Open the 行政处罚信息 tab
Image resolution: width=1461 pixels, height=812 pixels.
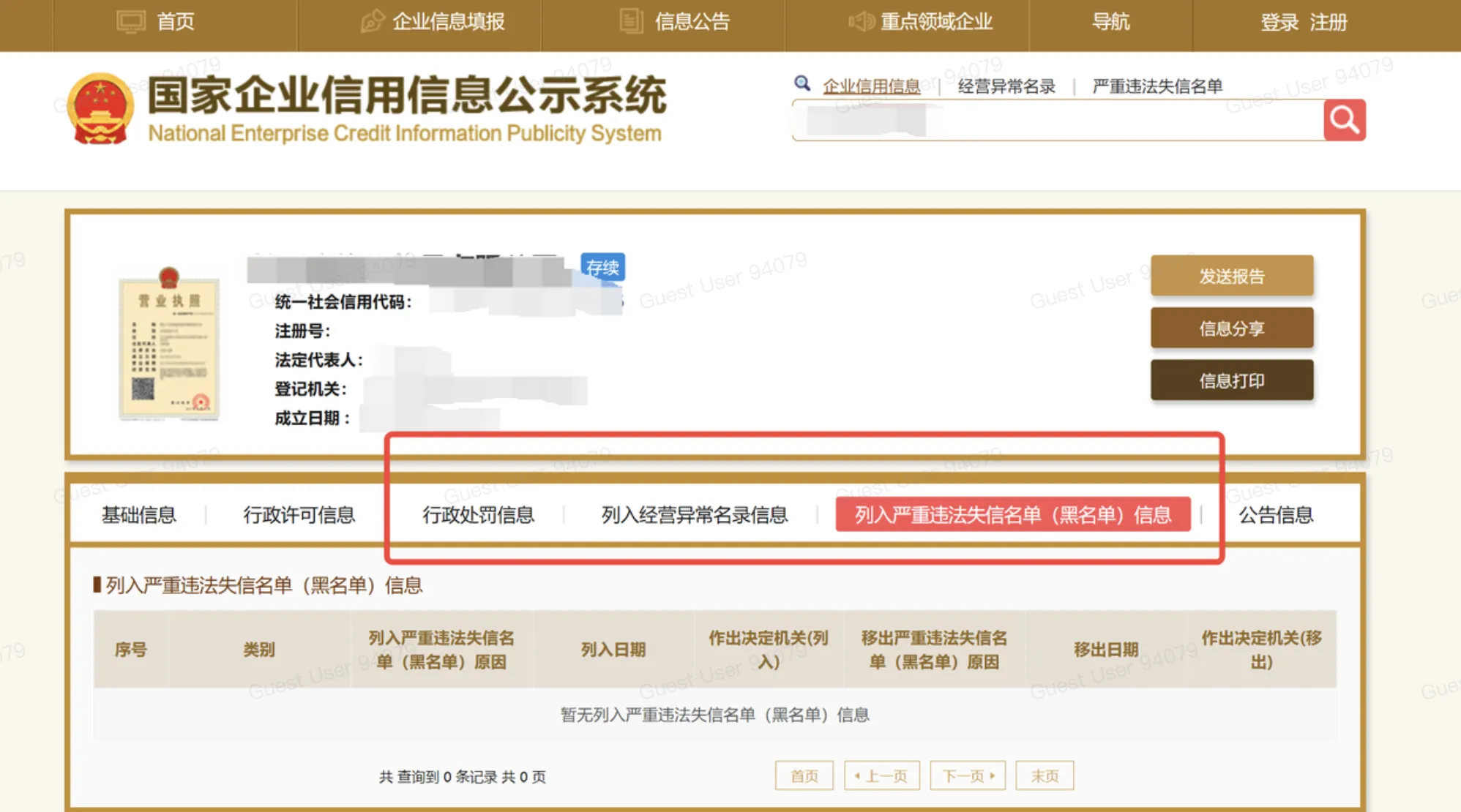click(479, 515)
